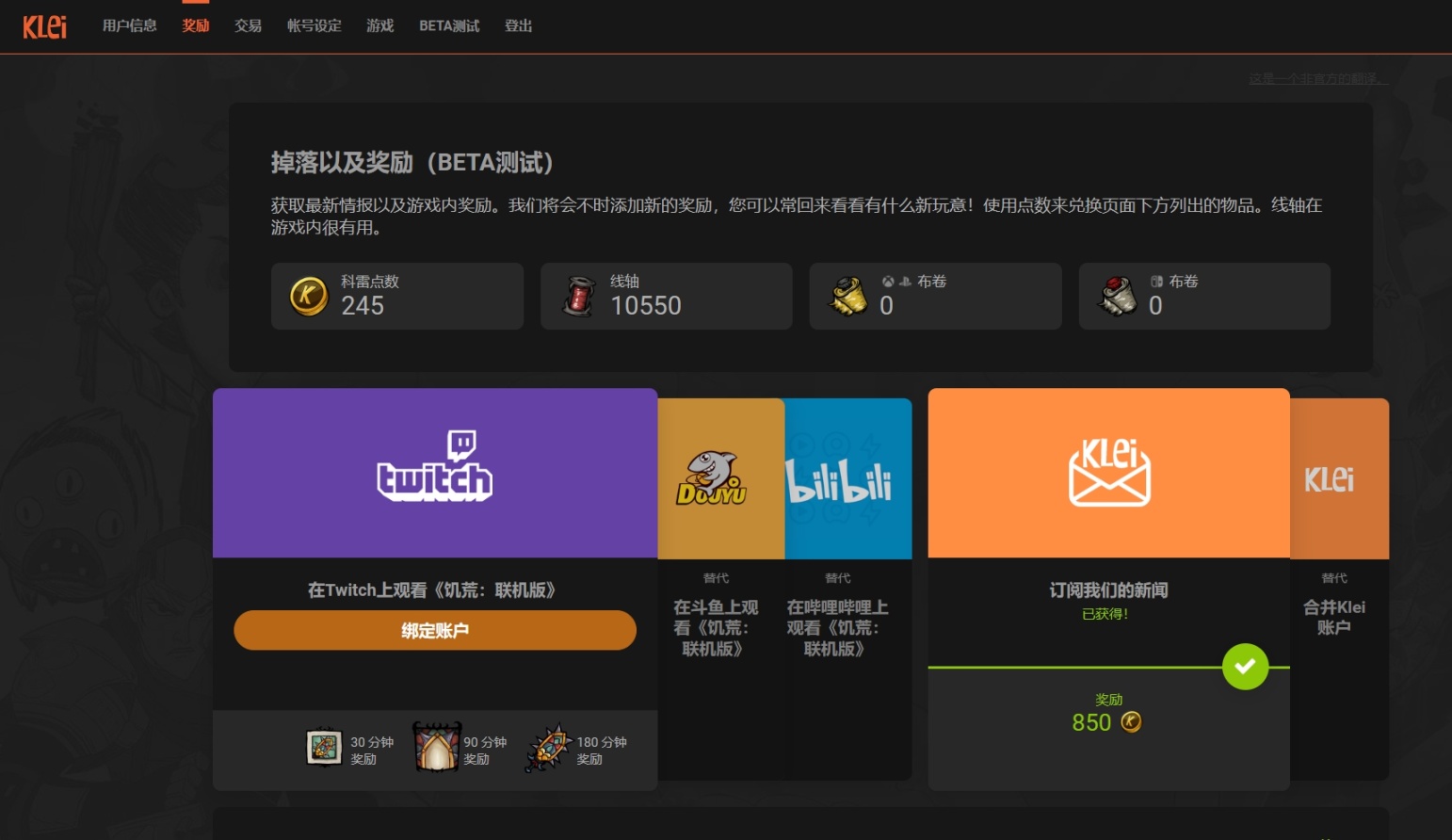Click the Twitch logo banner
The width and height of the screenshot is (1452, 840).
click(x=435, y=473)
